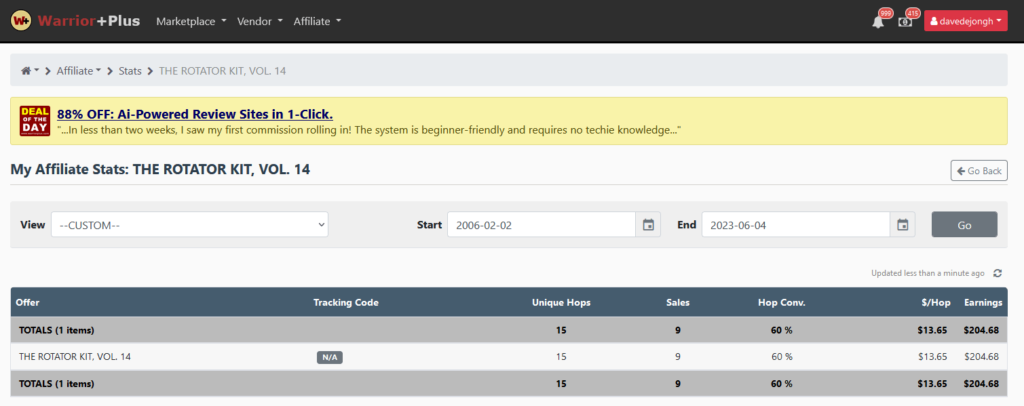The image size is (1024, 406).
Task: Click the home icon in the breadcrumb
Action: (26, 70)
